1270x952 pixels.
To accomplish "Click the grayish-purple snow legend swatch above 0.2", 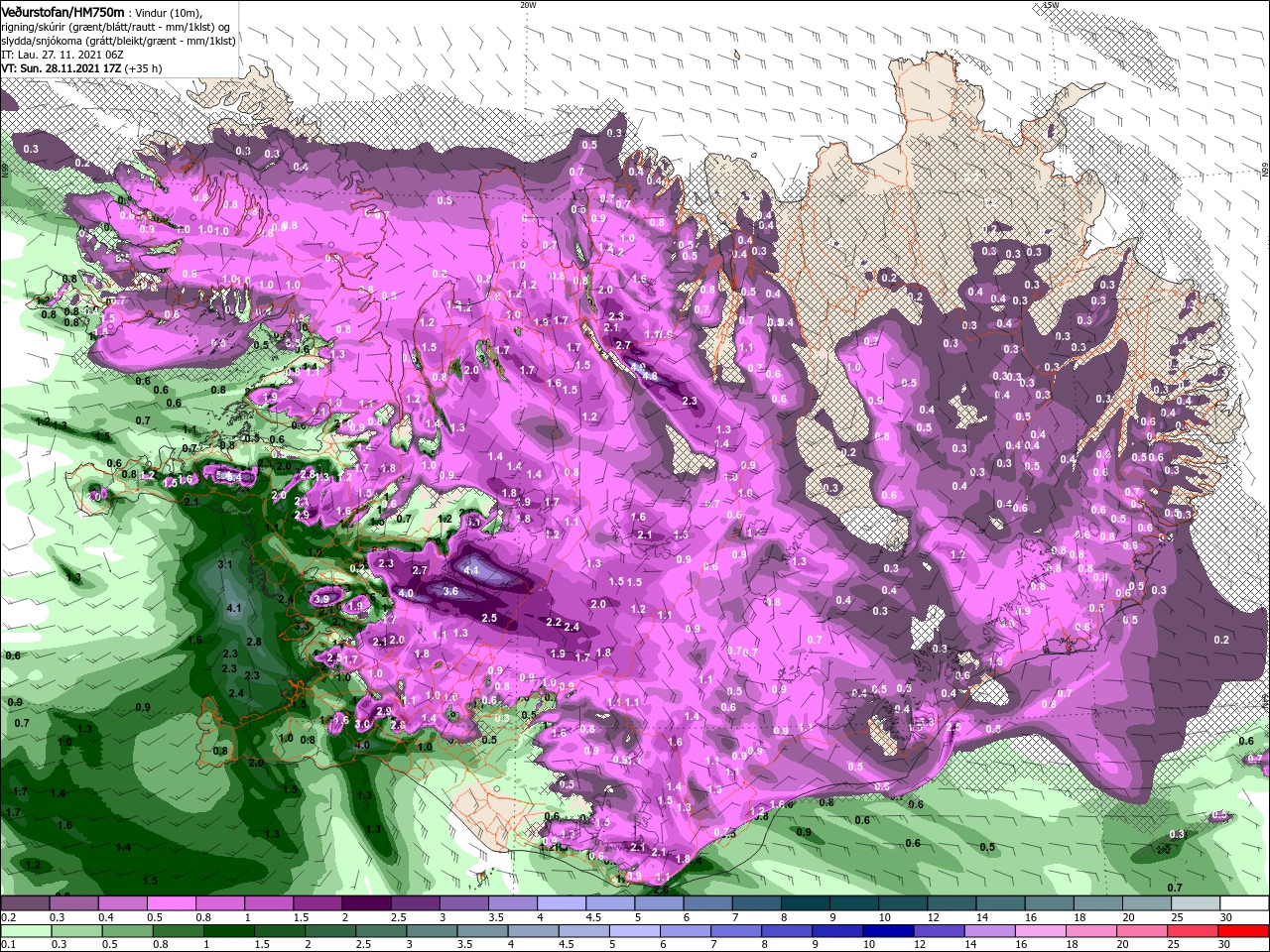I will (x=25, y=903).
